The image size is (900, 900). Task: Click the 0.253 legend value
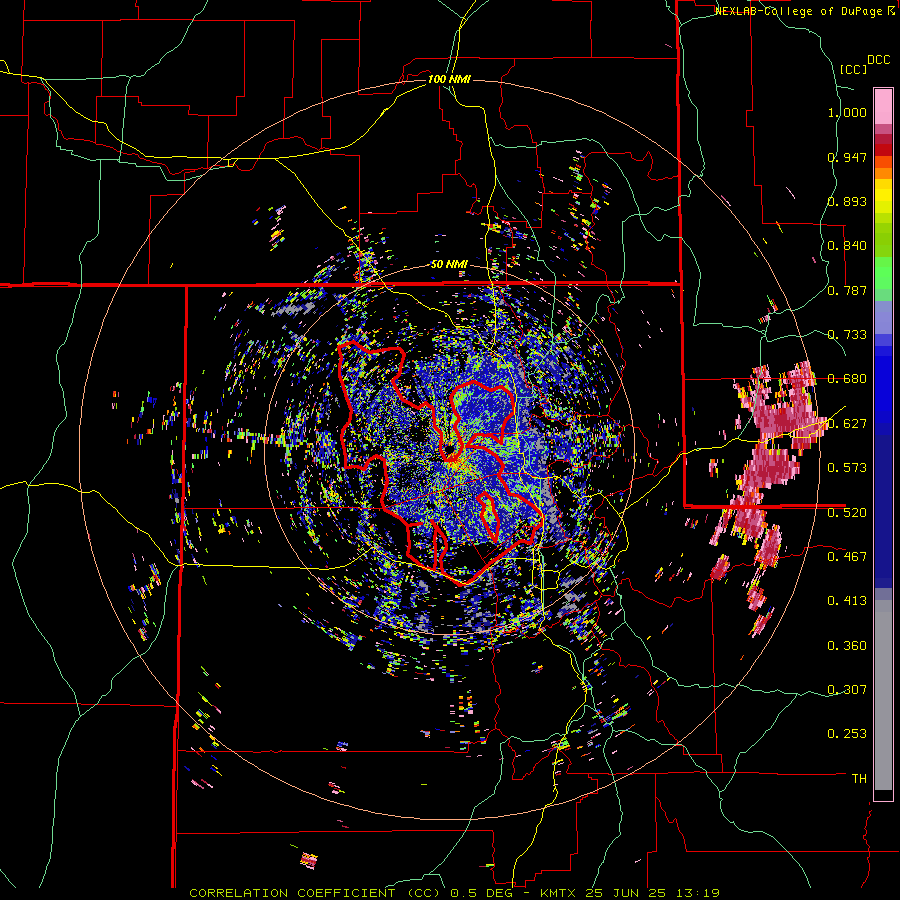tap(847, 734)
